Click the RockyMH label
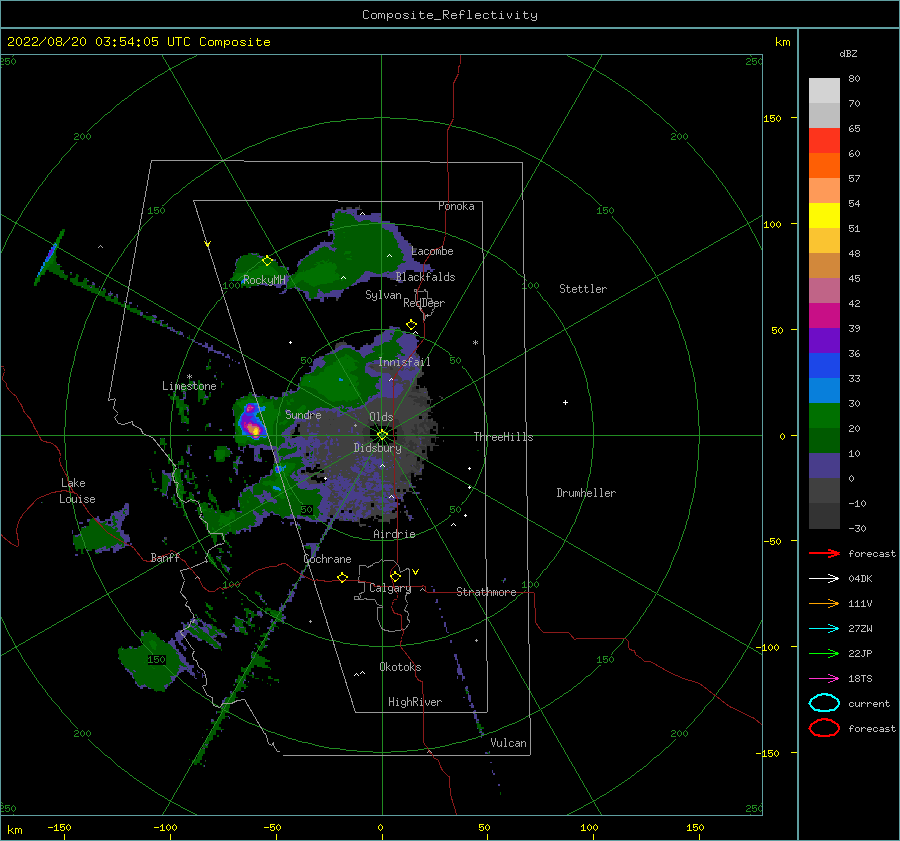The width and height of the screenshot is (900, 841). [264, 280]
